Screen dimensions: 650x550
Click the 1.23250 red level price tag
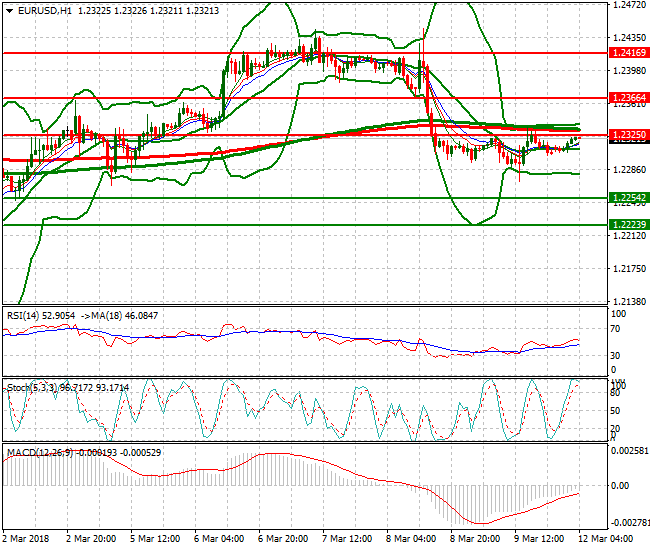(x=629, y=134)
